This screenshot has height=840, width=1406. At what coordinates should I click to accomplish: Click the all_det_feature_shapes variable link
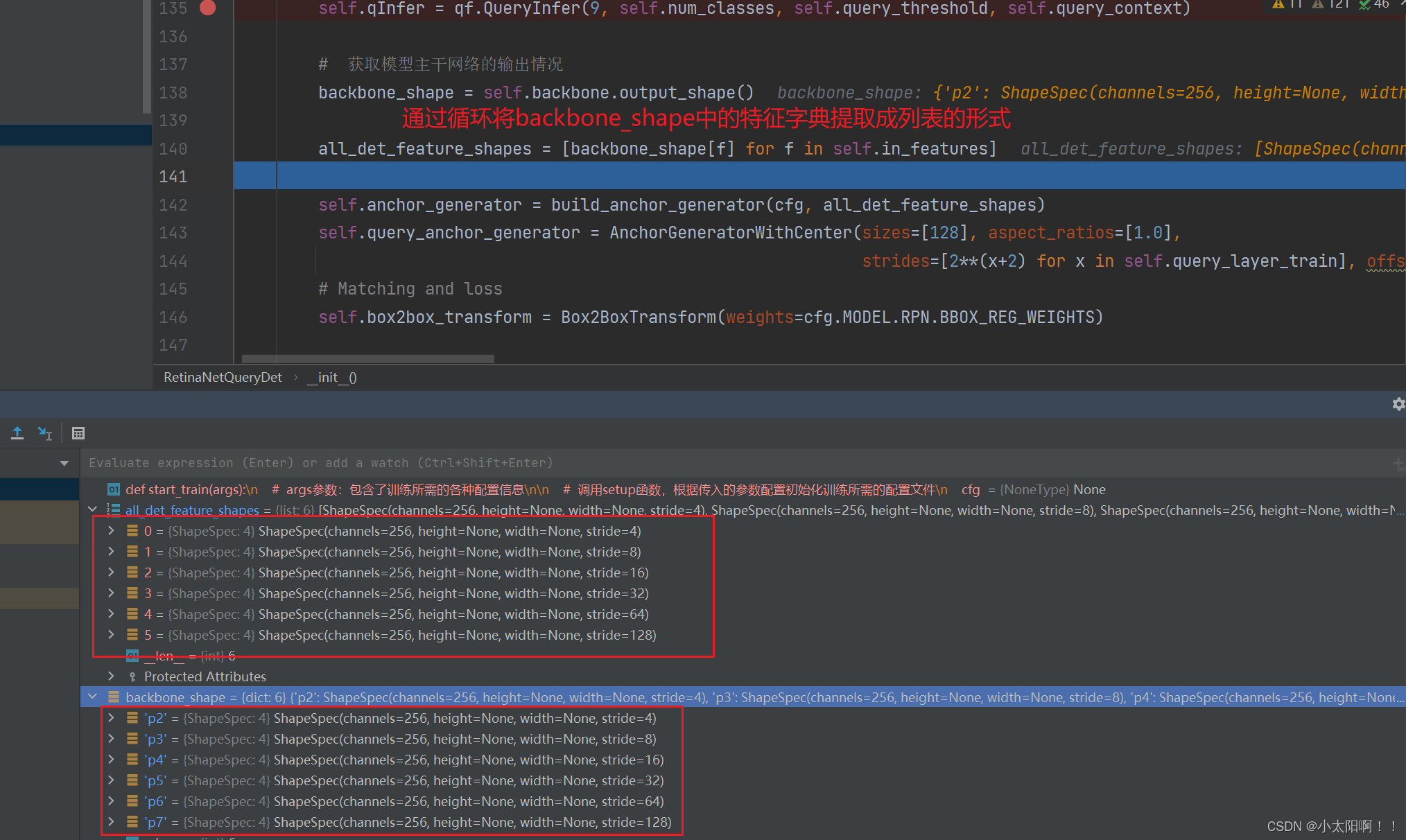point(192,510)
